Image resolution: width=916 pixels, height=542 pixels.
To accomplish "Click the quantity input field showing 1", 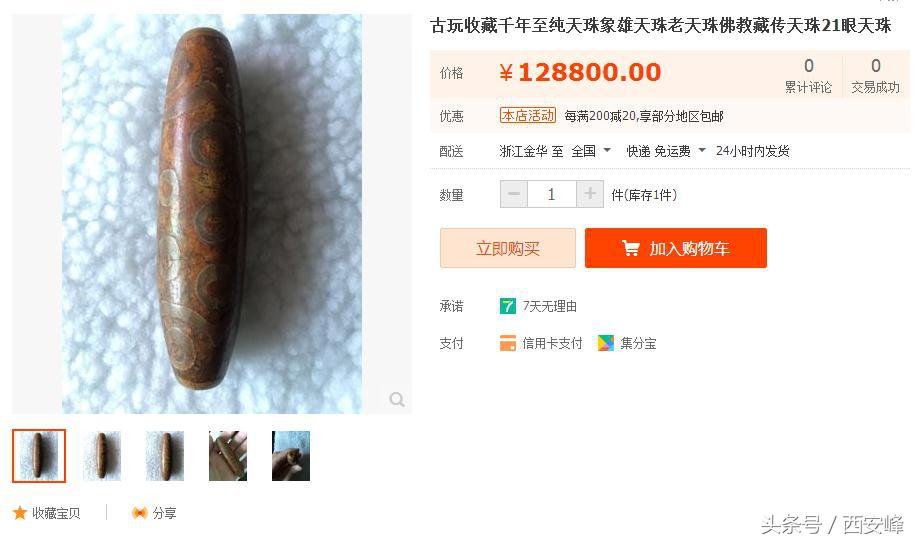I will pyautogui.click(x=551, y=194).
